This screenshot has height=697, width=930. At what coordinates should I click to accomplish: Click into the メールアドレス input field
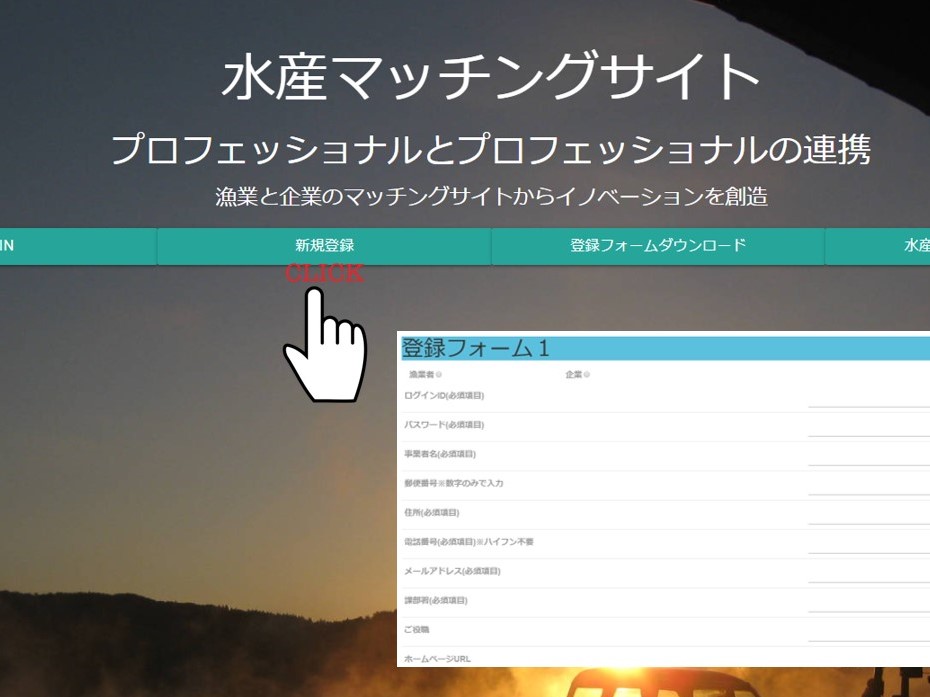(x=868, y=572)
